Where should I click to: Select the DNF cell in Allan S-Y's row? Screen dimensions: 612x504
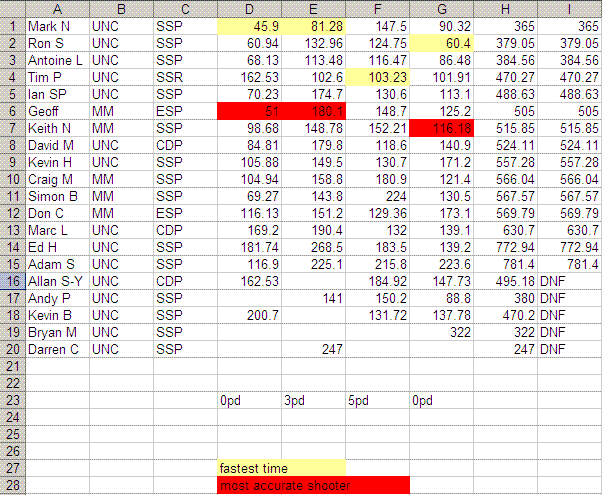(x=569, y=283)
